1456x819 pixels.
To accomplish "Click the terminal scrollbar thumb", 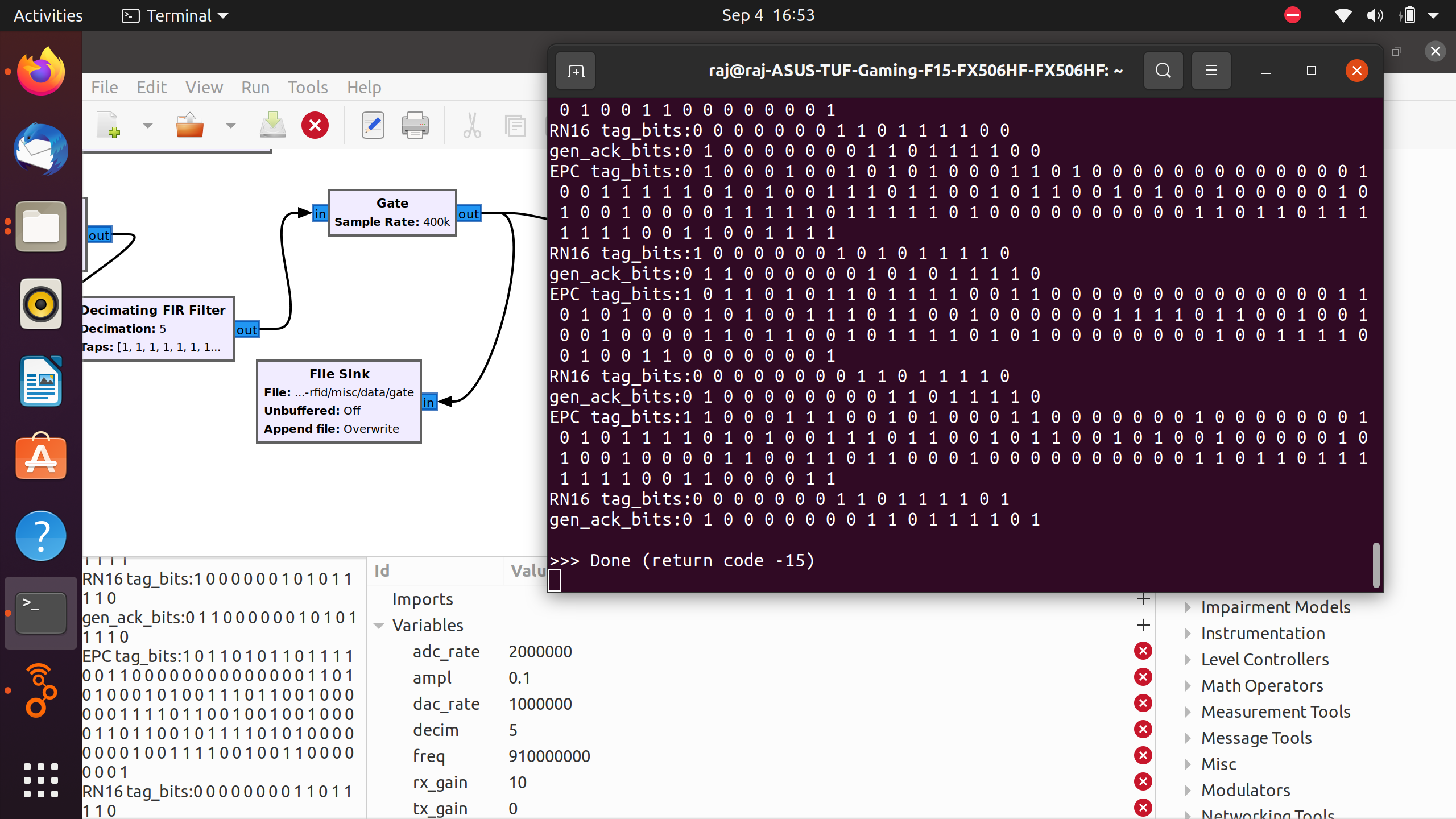I will (1376, 565).
